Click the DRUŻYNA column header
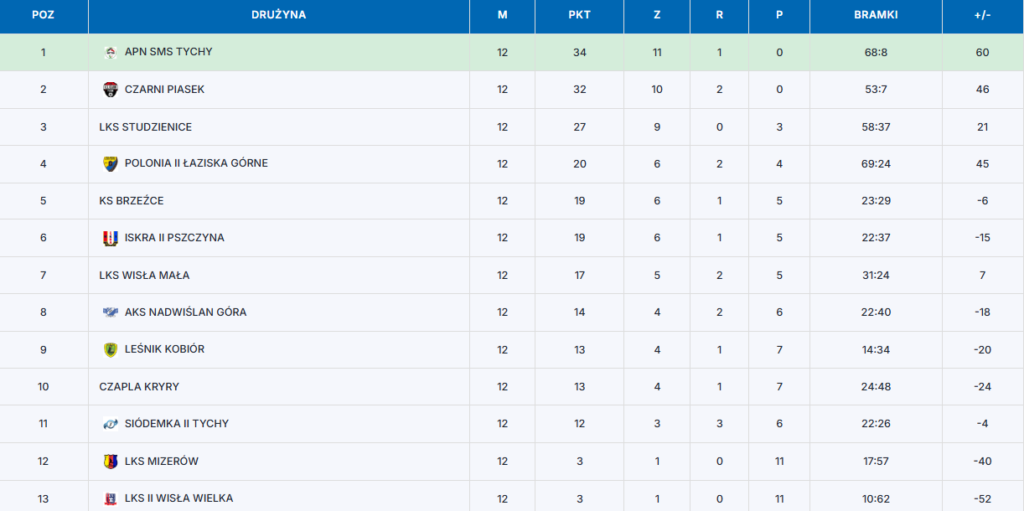This screenshot has width=1024, height=511. 278,15
